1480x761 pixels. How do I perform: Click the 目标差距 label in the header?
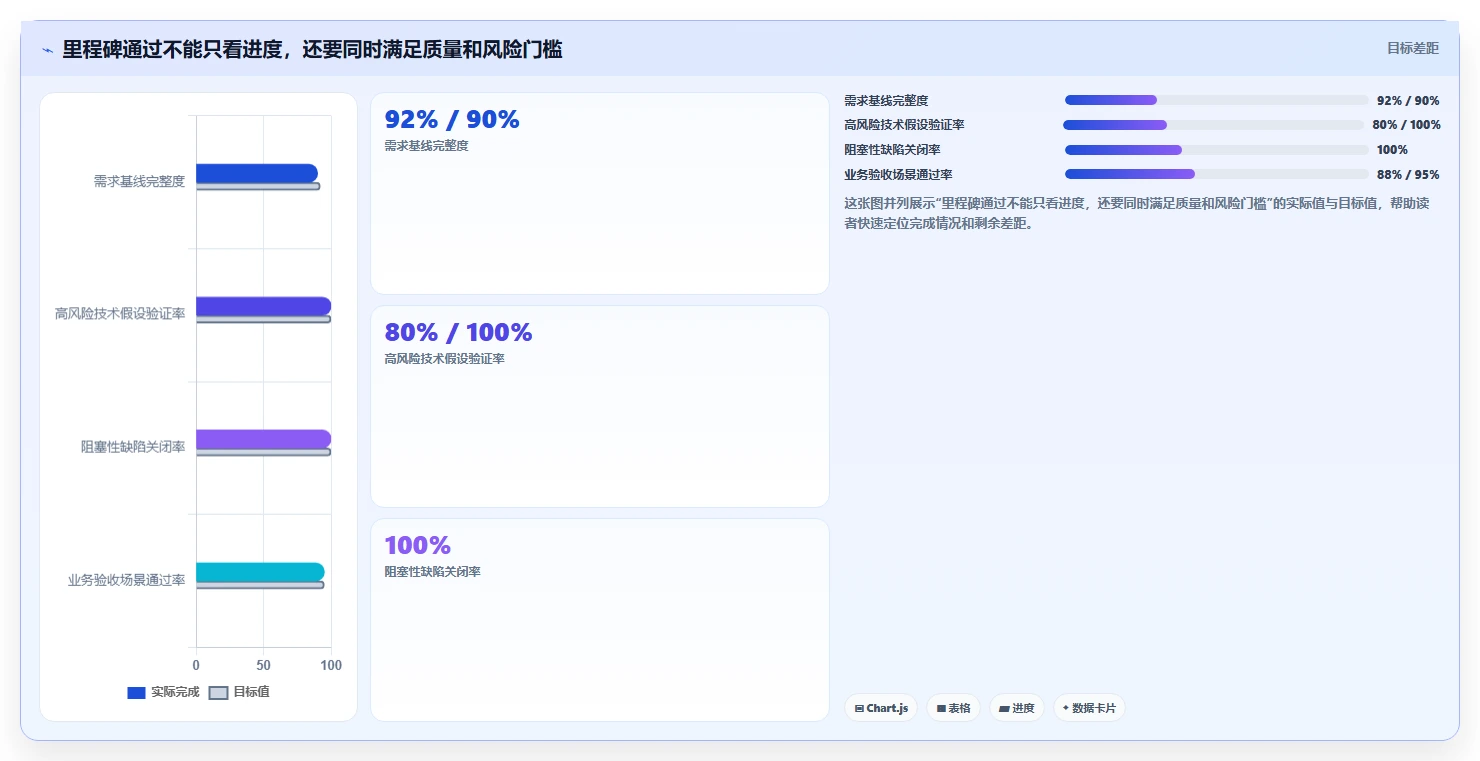(x=1412, y=48)
